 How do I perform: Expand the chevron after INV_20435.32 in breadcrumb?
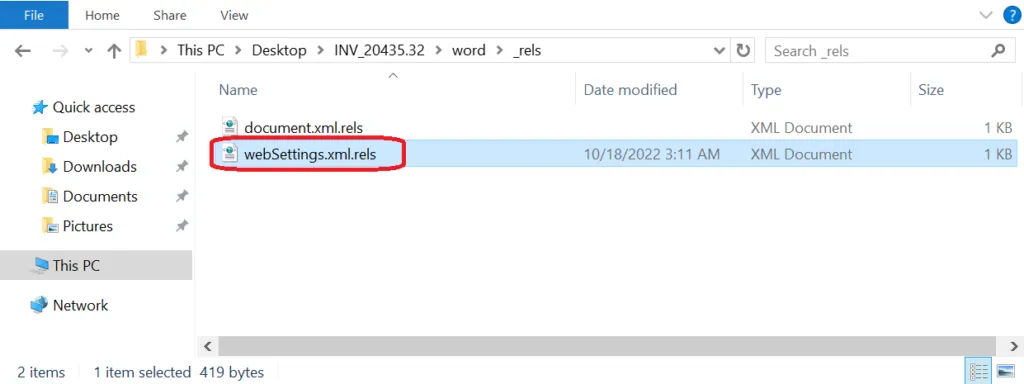[x=438, y=51]
